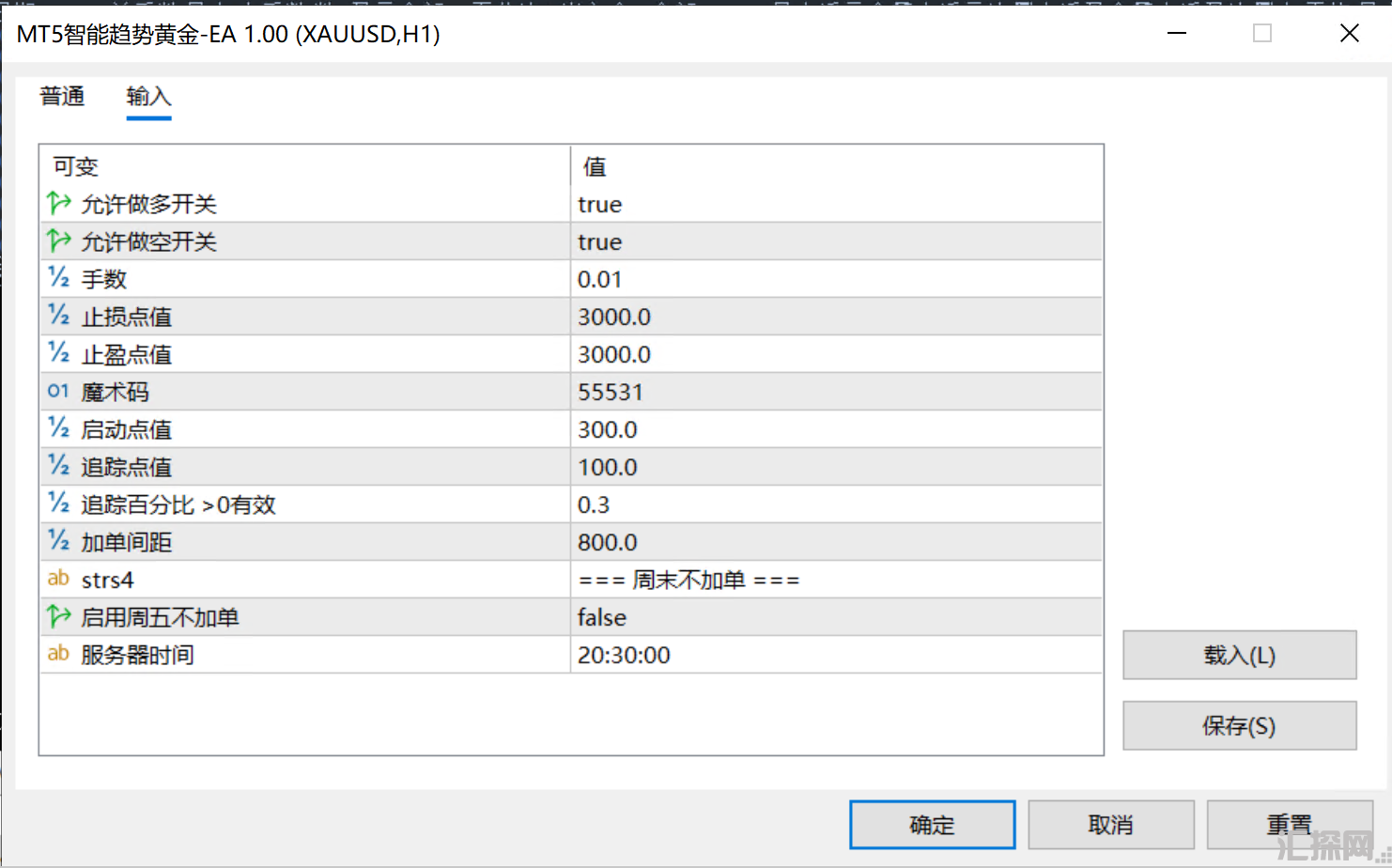Click the 取消 button
Viewport: 1392px width, 868px height.
(x=1110, y=825)
